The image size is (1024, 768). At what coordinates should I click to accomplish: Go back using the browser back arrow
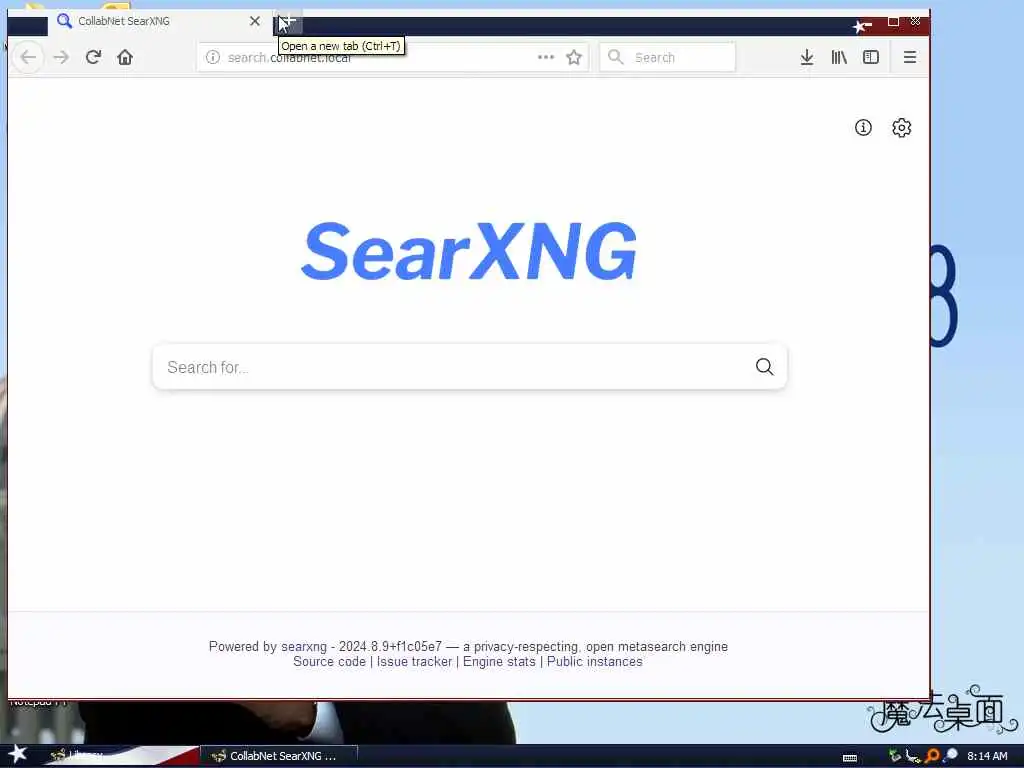pos(28,57)
